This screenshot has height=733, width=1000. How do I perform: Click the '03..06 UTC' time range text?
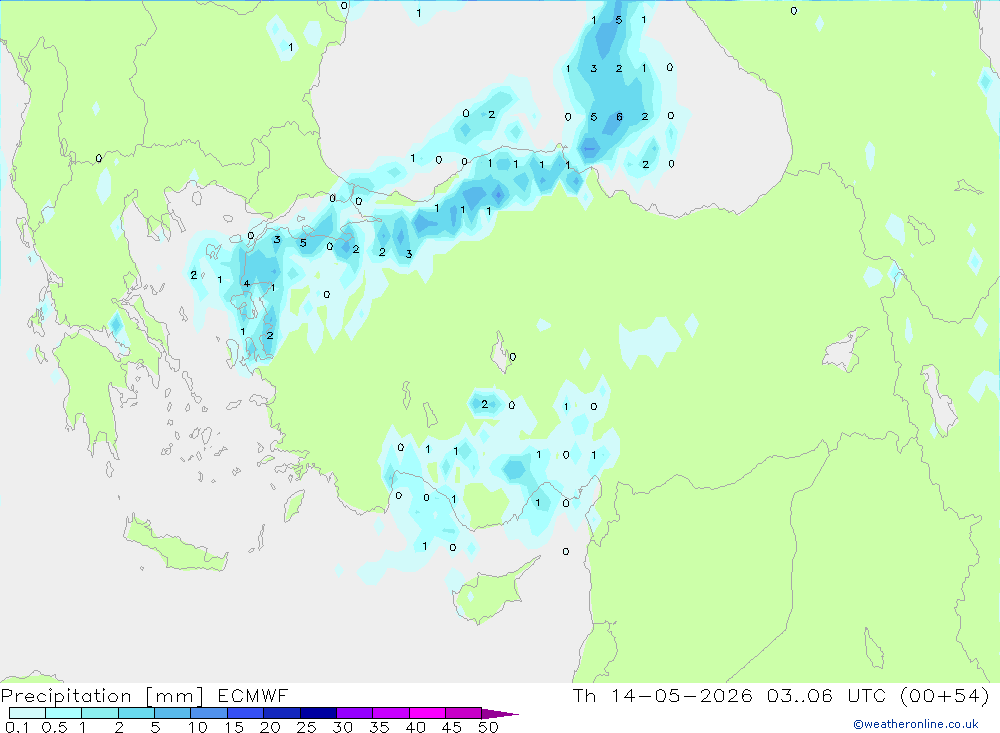pos(827,696)
